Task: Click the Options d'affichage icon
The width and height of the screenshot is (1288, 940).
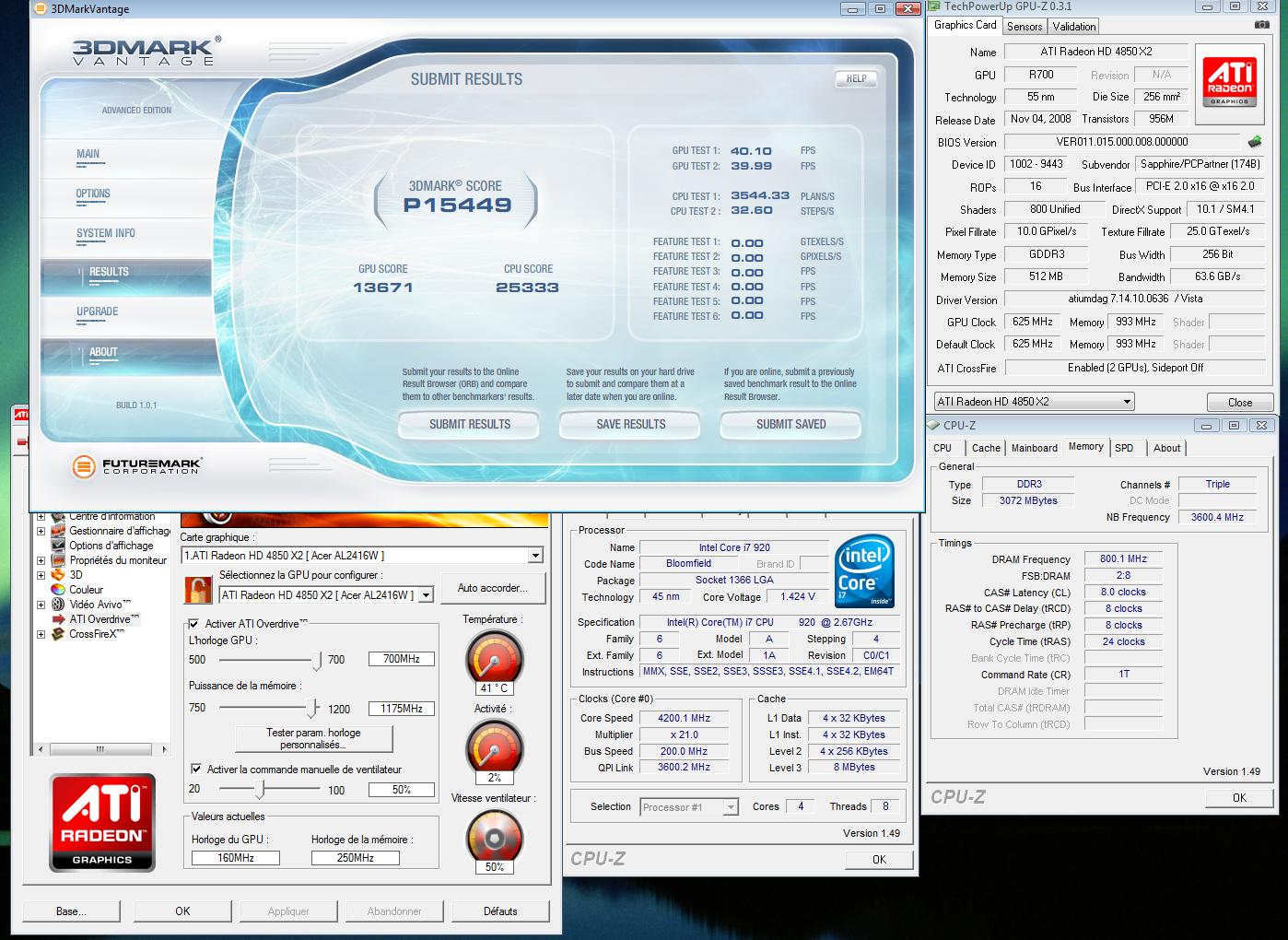Action: (58, 546)
